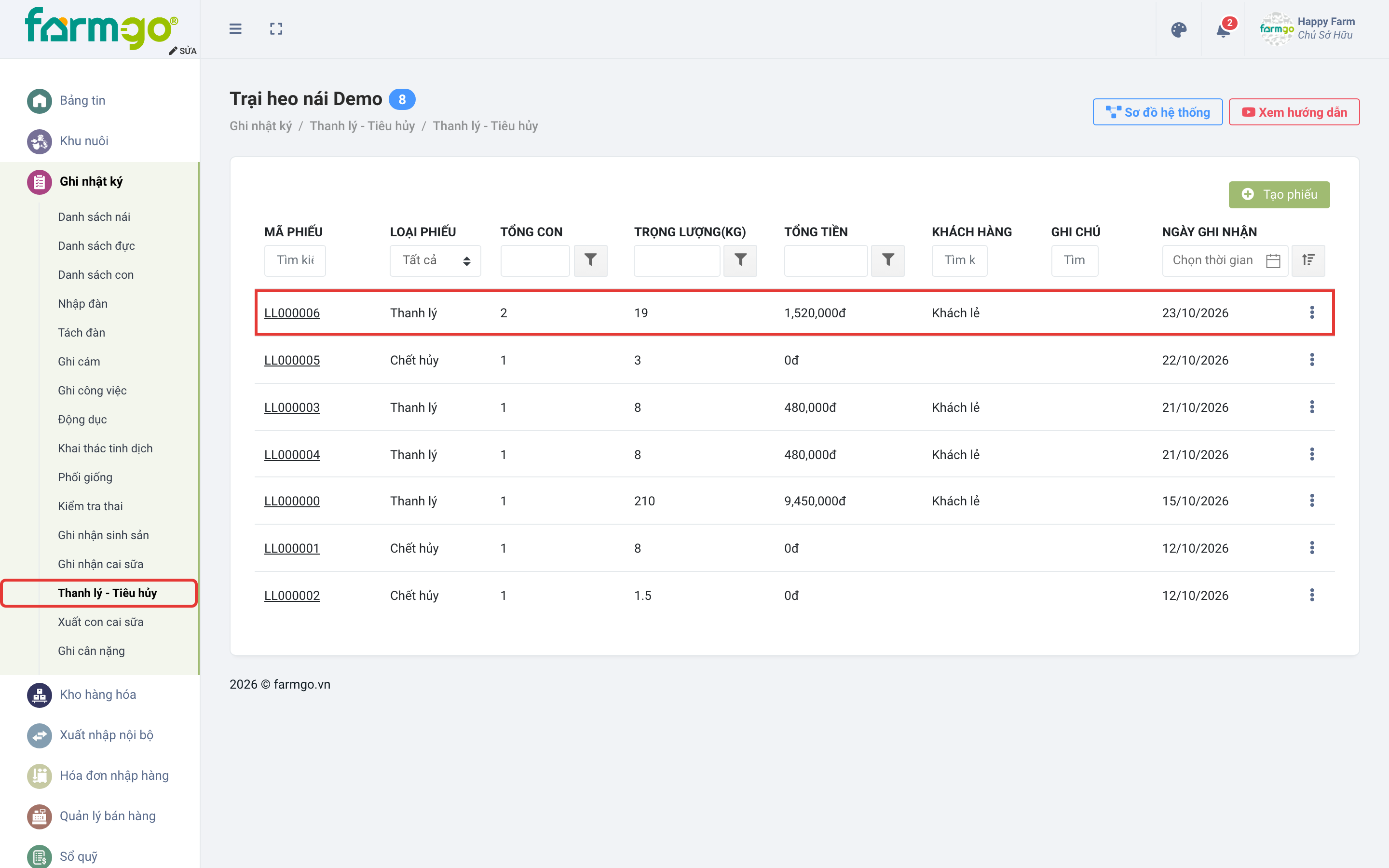Select Ghi cân nặng submenu item
Image resolution: width=1389 pixels, height=868 pixels.
91,651
